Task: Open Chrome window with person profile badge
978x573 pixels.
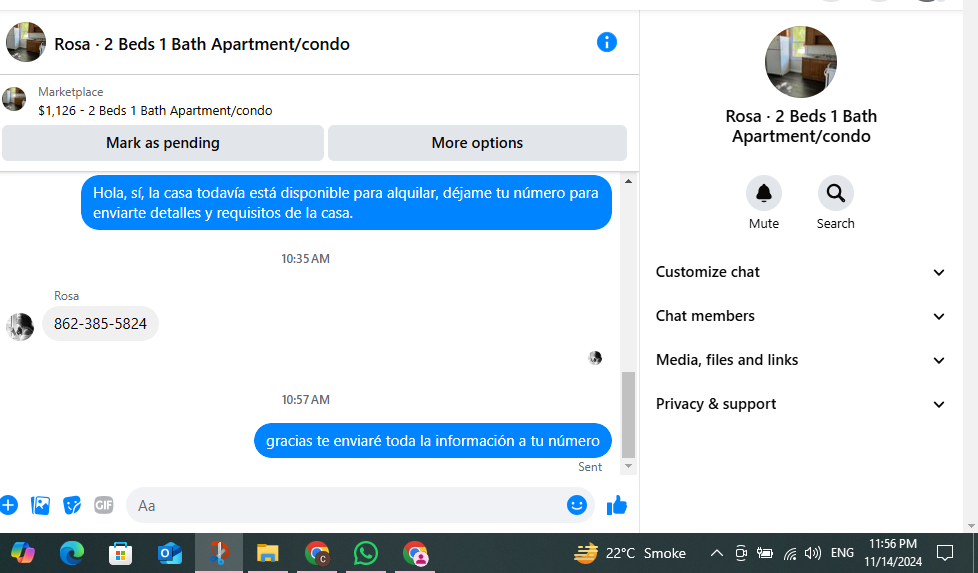Action: click(415, 553)
